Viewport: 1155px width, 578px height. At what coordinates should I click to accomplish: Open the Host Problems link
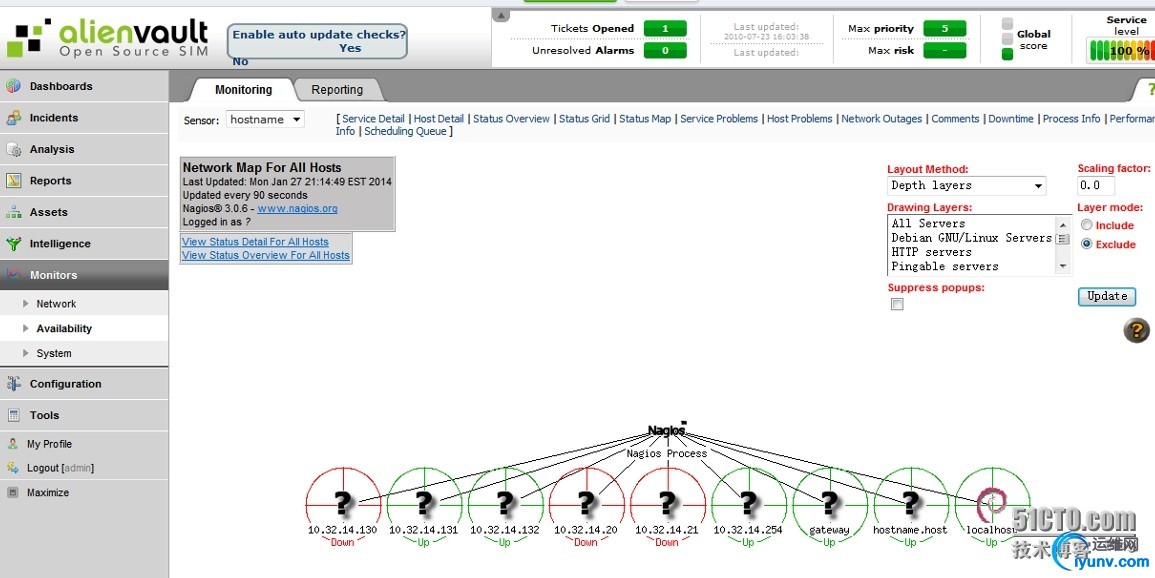tap(800, 119)
